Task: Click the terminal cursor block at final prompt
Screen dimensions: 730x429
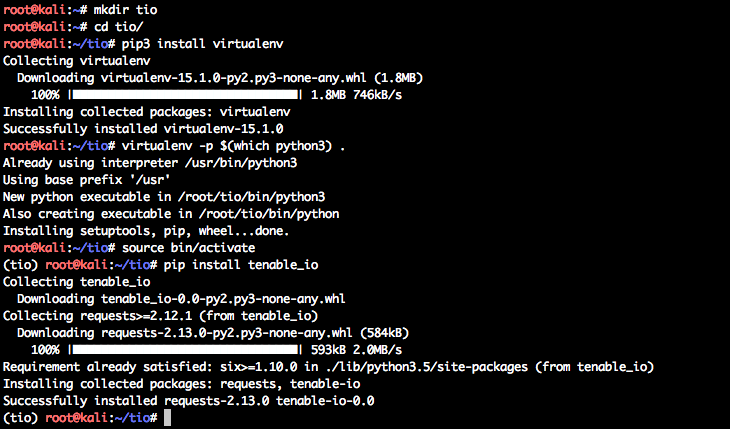Action: 168,418
